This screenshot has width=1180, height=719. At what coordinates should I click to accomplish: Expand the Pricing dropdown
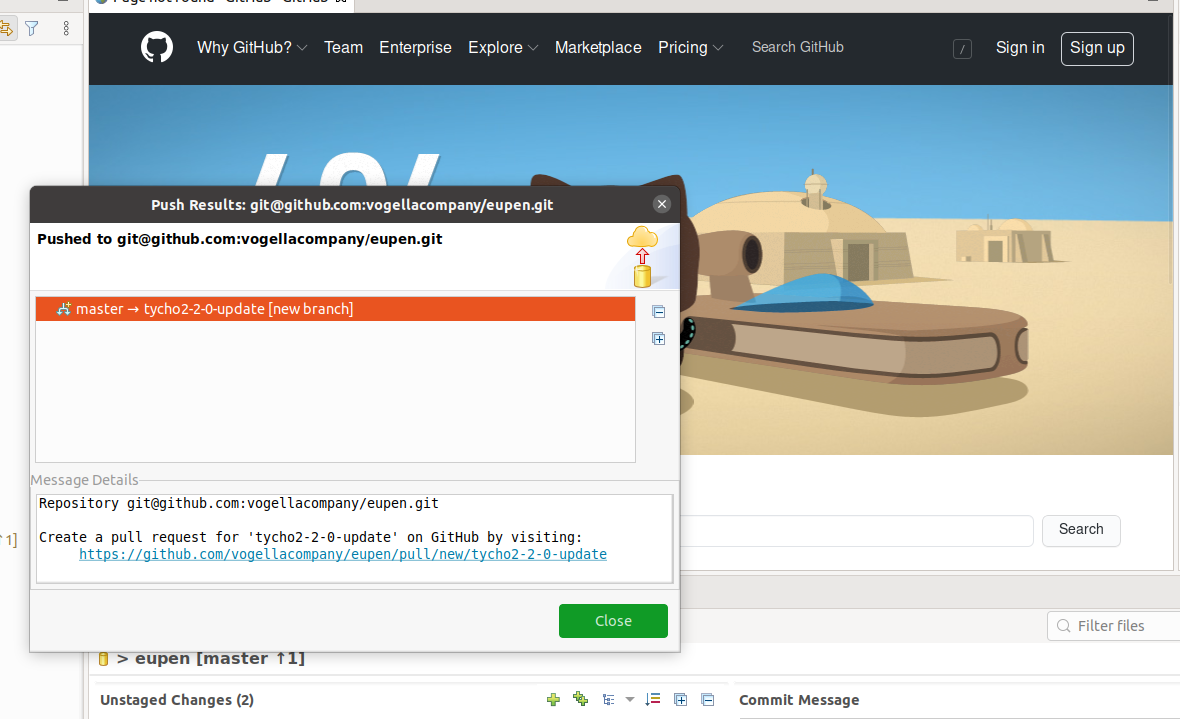[690, 47]
